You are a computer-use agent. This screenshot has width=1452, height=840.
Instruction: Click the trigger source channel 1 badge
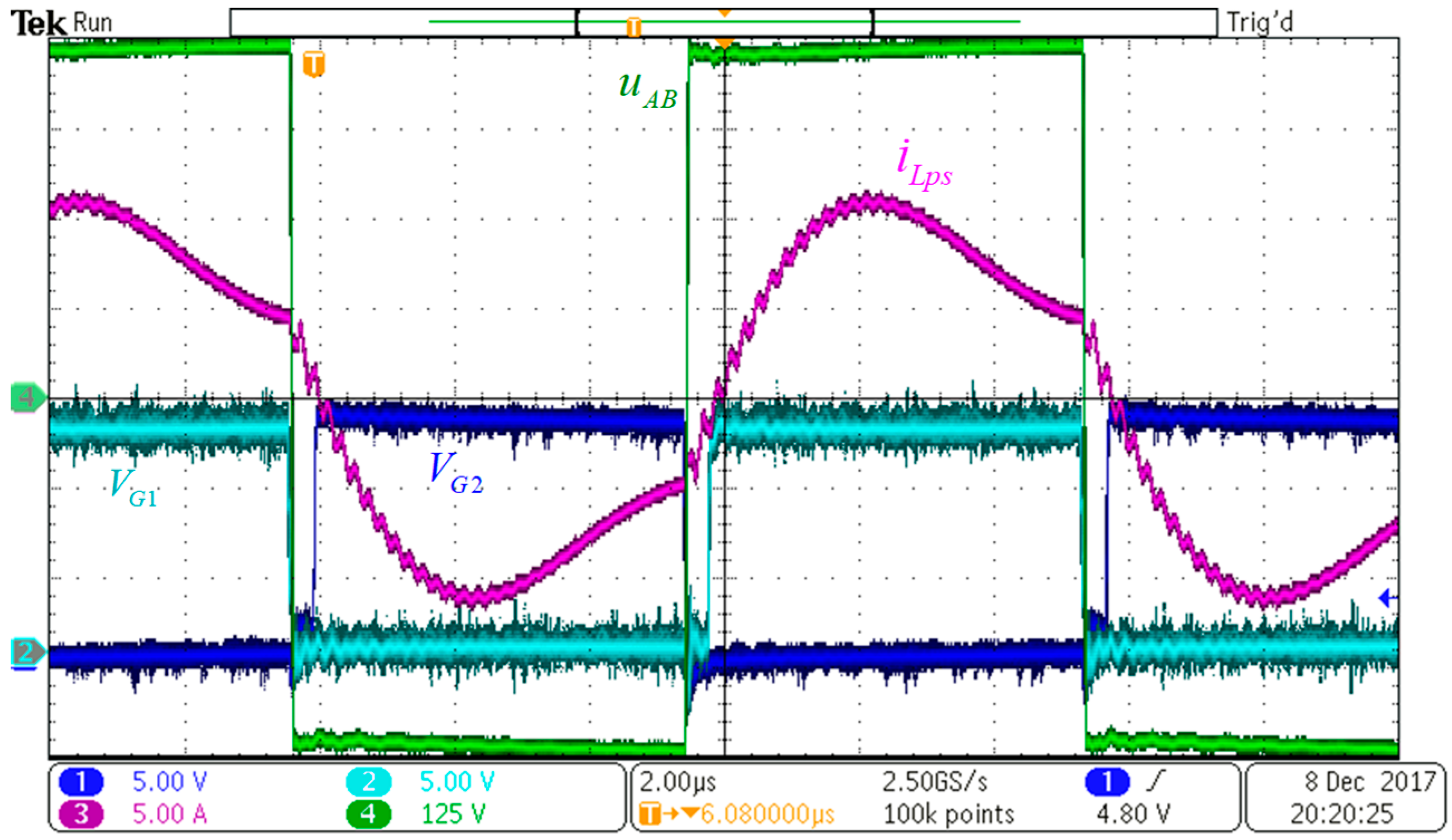coord(1107,782)
